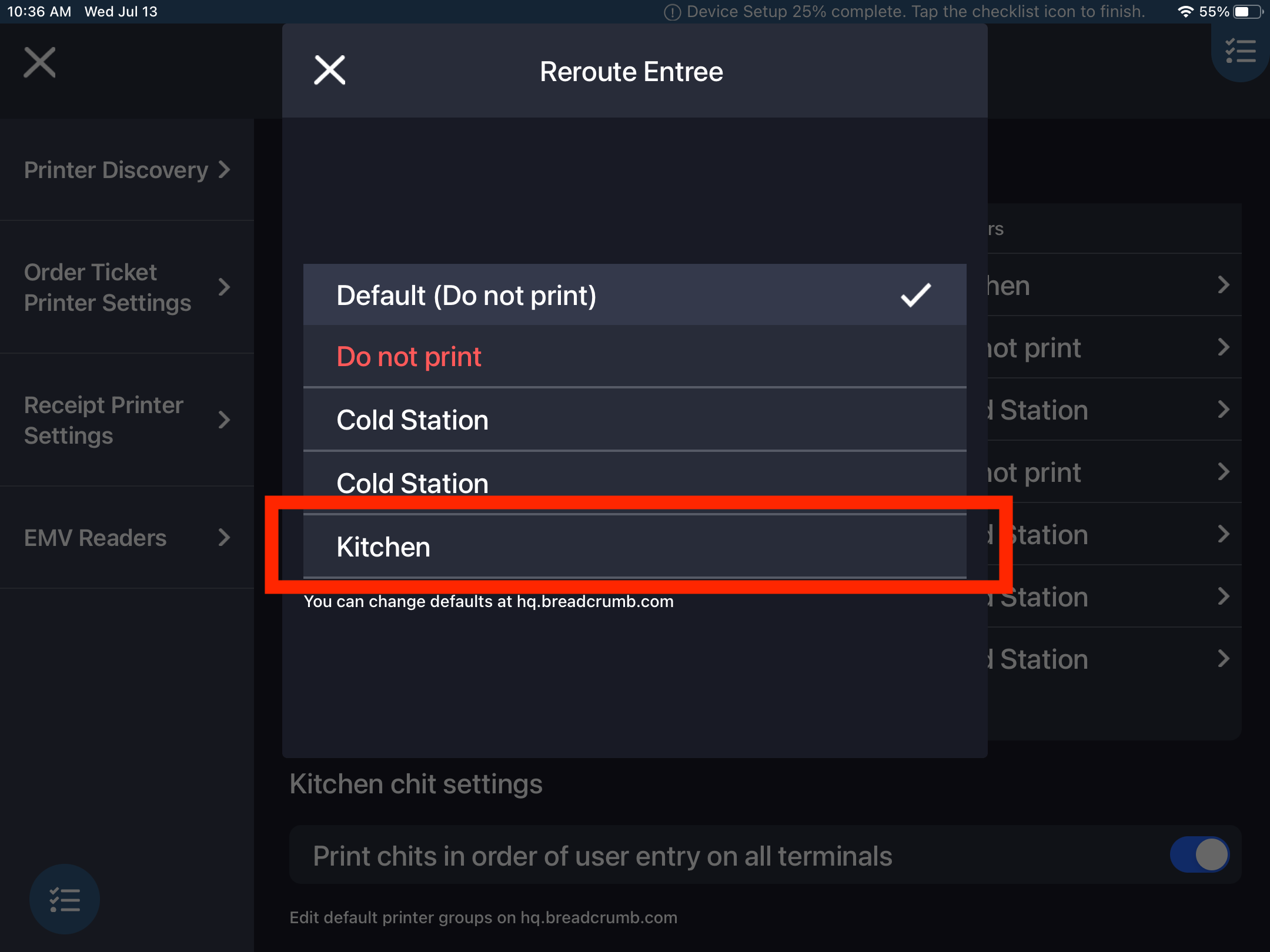This screenshot has width=1270, height=952.
Task: Tap the checklist icon at bottom left
Action: tap(64, 899)
